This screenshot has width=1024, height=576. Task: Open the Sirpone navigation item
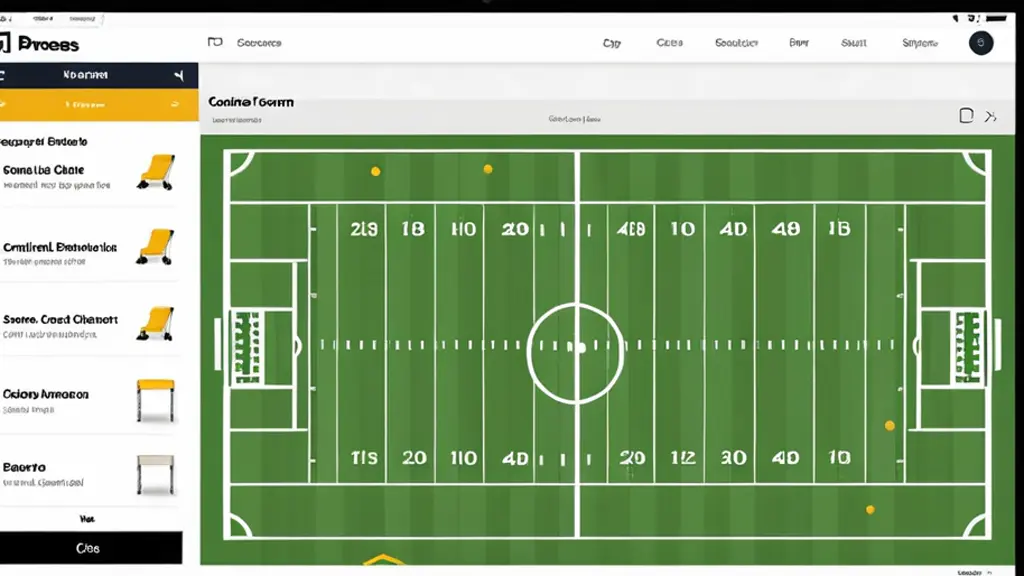[920, 43]
